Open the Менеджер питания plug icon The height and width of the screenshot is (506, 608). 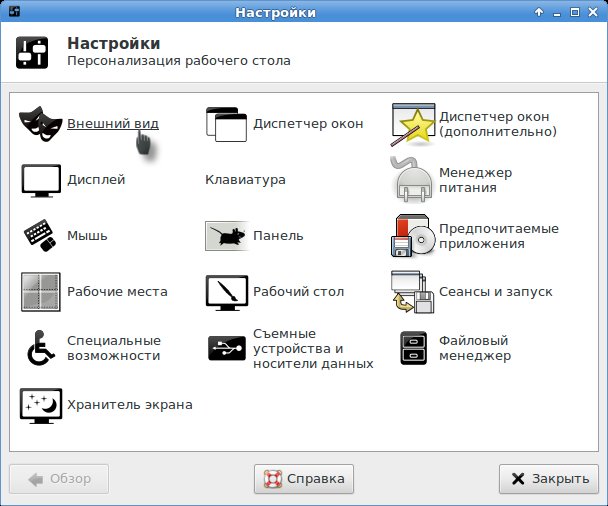pos(412,180)
